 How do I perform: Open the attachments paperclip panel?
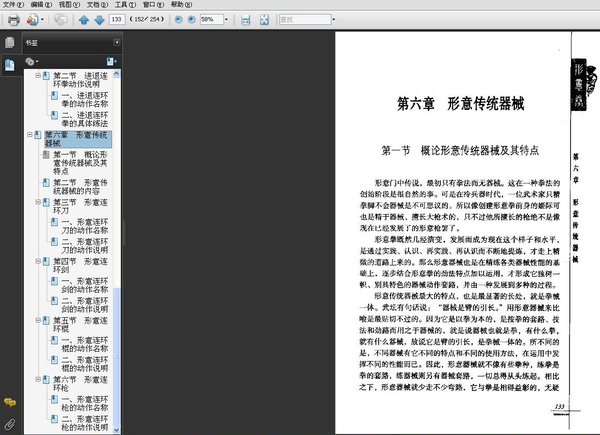pos(10,424)
